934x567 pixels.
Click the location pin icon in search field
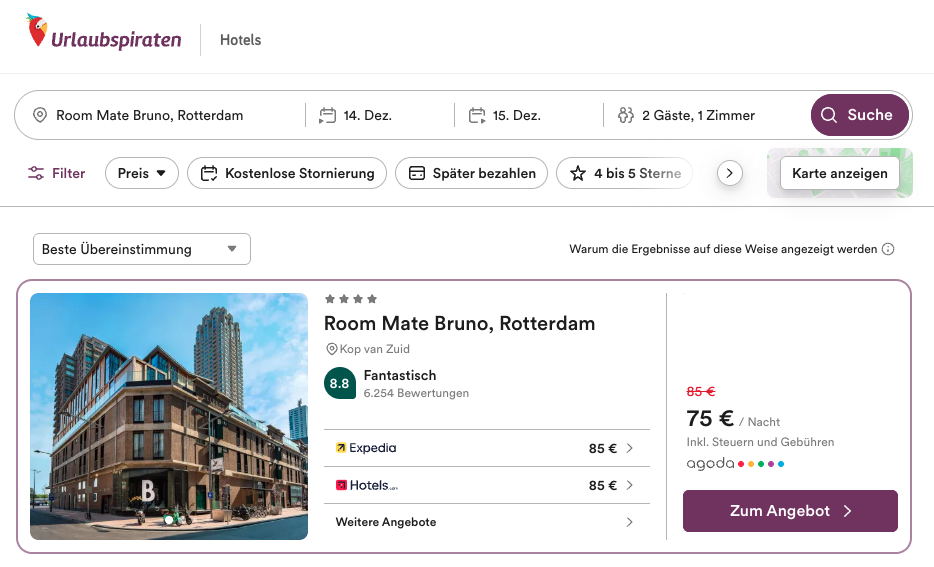40,115
